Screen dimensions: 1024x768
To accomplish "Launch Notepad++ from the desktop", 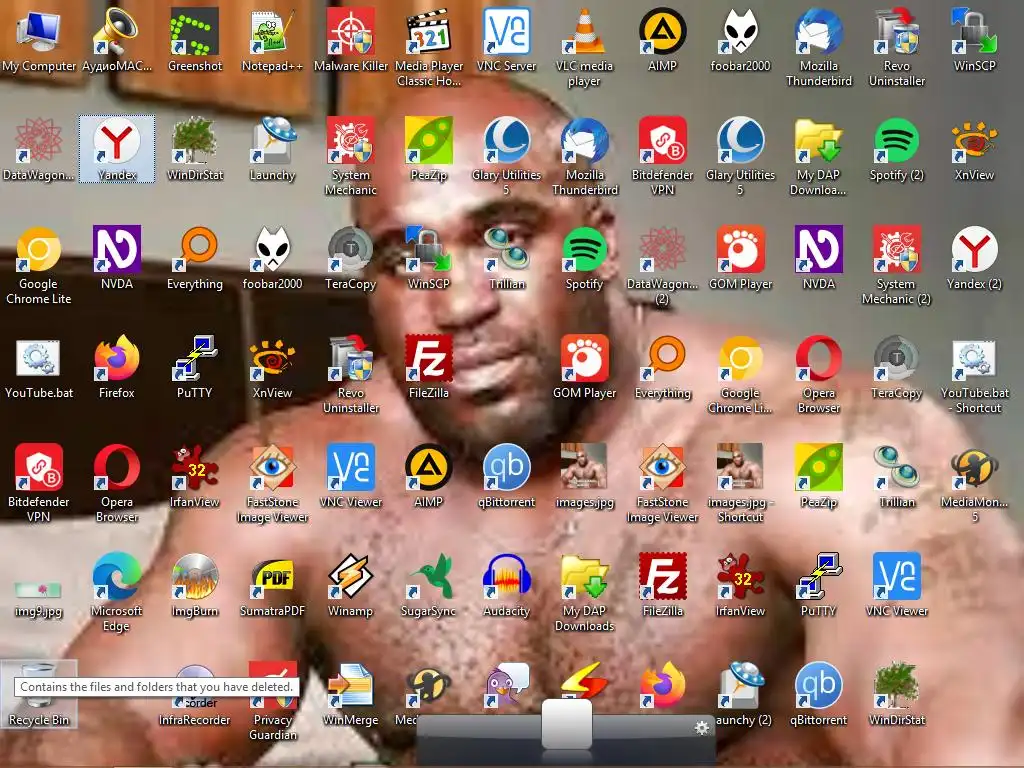I will [272, 40].
